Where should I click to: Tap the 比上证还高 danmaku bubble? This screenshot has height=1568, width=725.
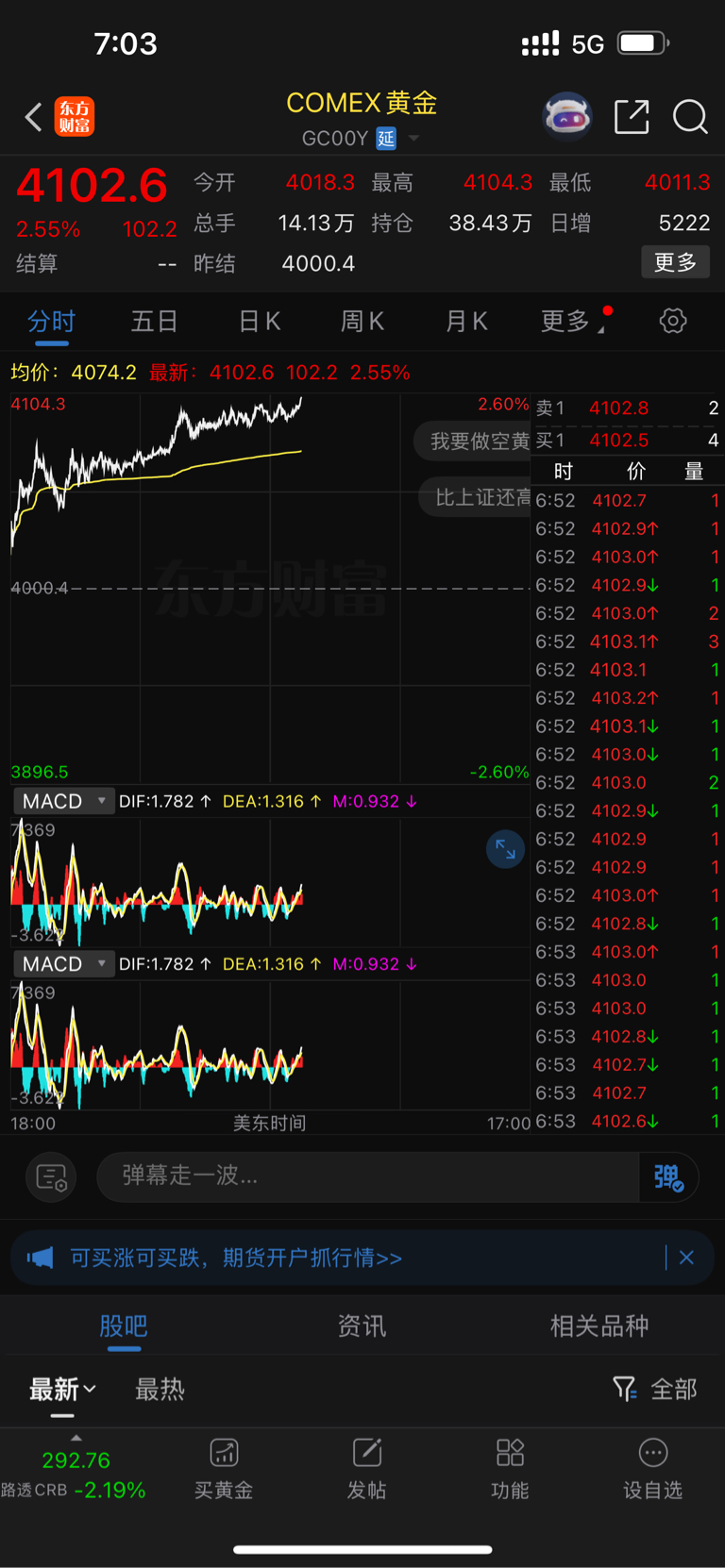coord(475,497)
